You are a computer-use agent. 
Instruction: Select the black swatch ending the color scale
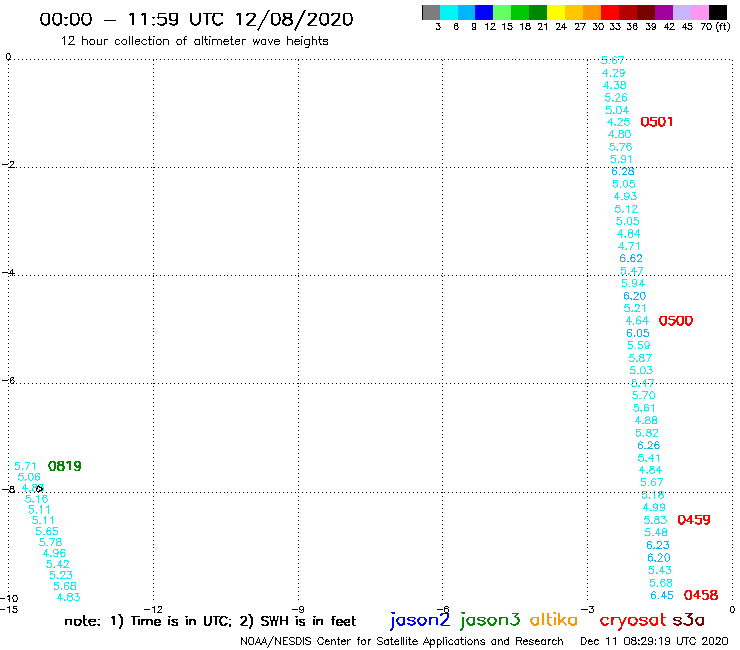click(717, 12)
